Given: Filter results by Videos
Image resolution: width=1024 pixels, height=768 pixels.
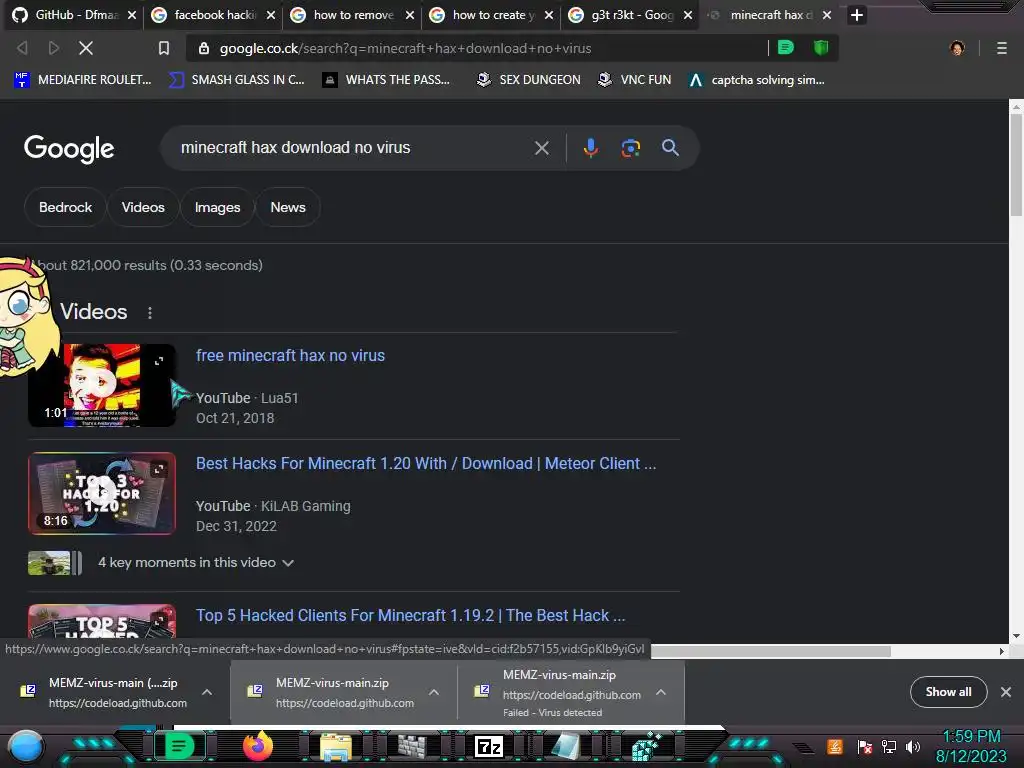Looking at the screenshot, I should [143, 207].
